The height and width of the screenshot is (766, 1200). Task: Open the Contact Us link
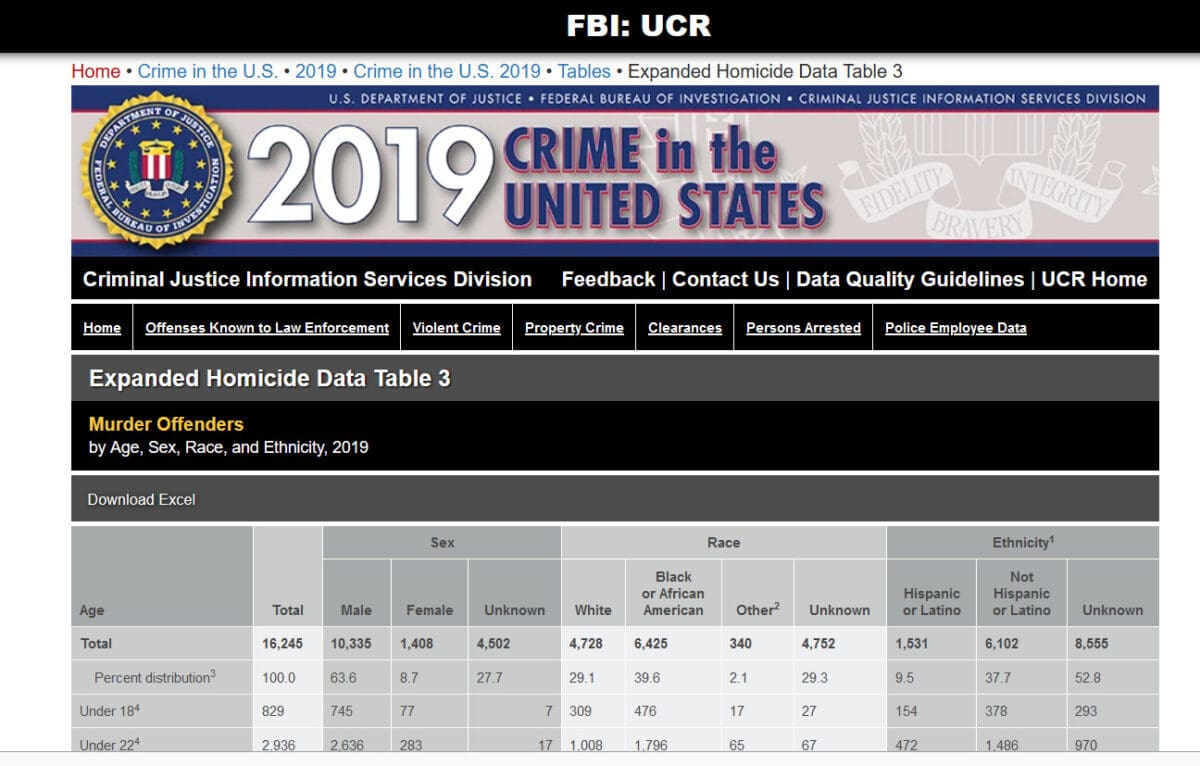coord(725,280)
